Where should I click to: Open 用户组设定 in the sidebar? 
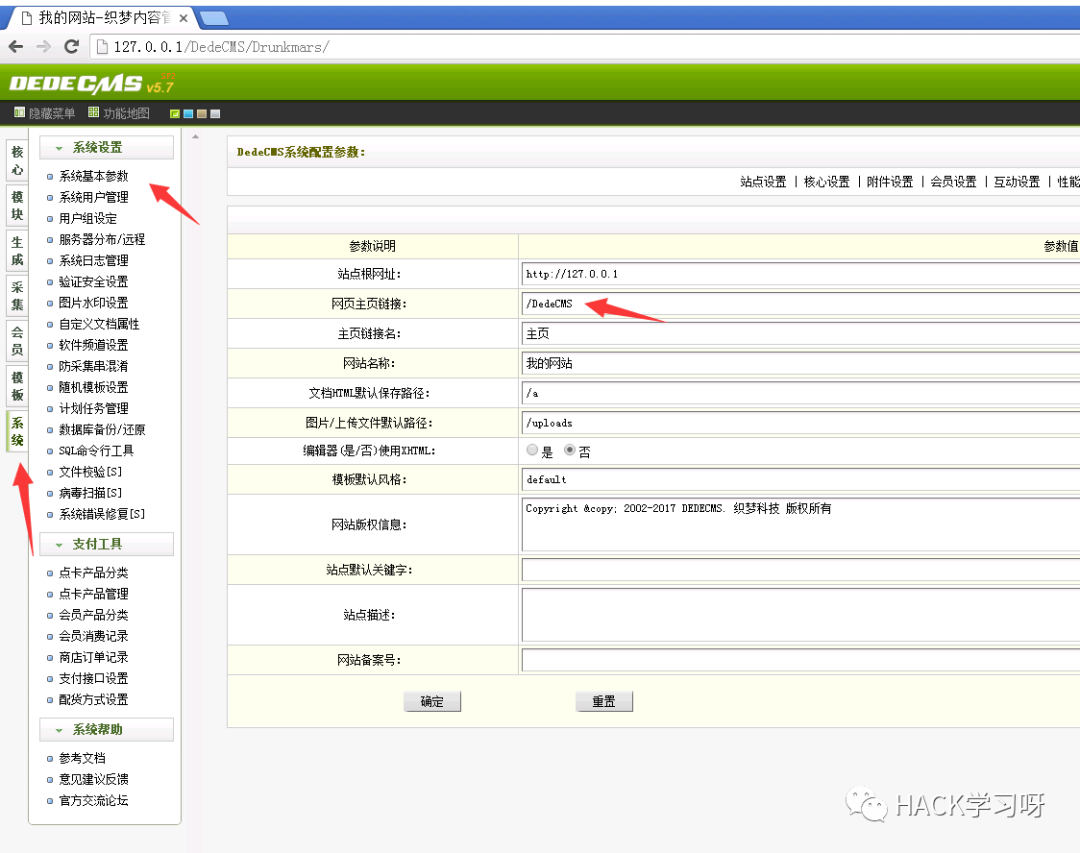click(x=87, y=218)
